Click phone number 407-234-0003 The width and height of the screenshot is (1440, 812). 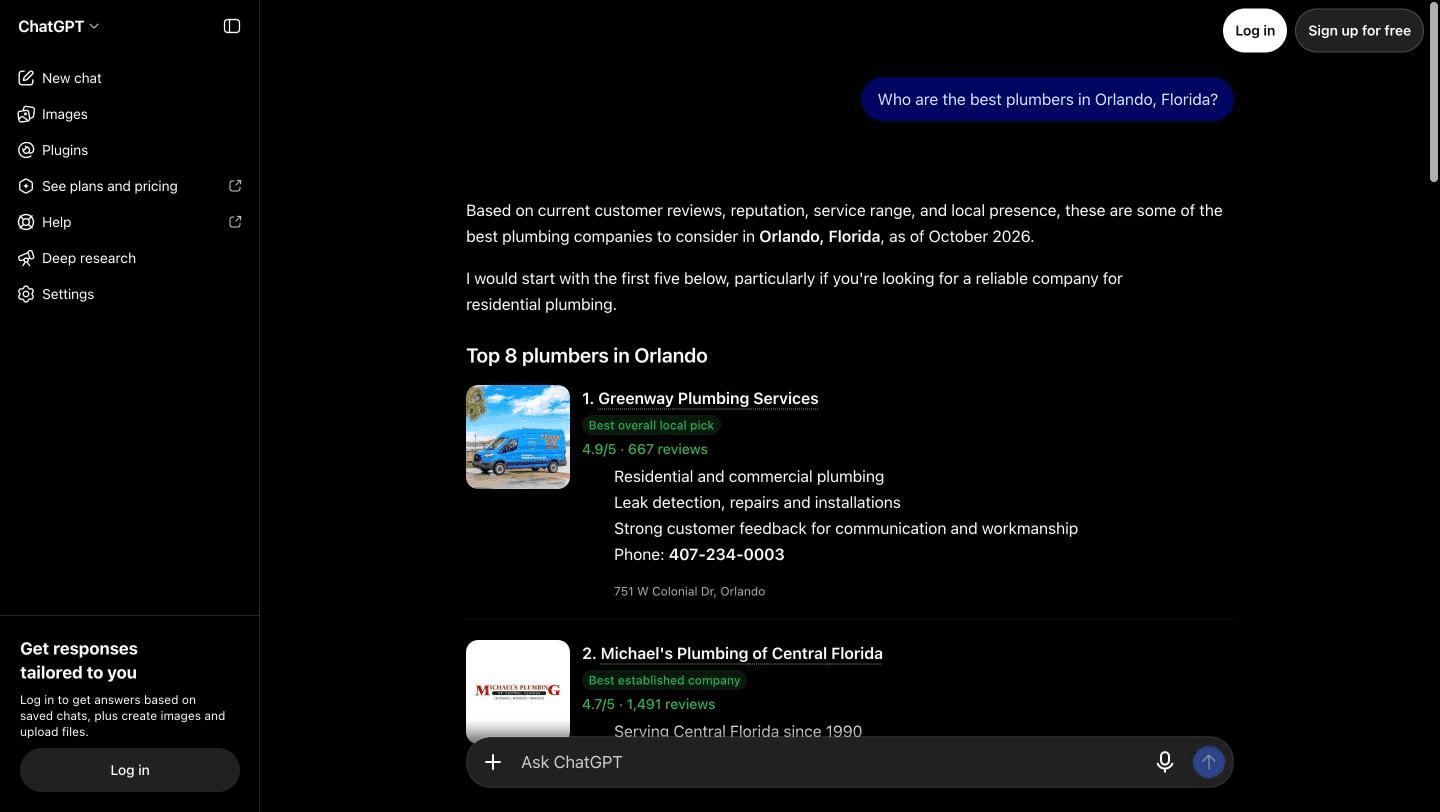[726, 554]
